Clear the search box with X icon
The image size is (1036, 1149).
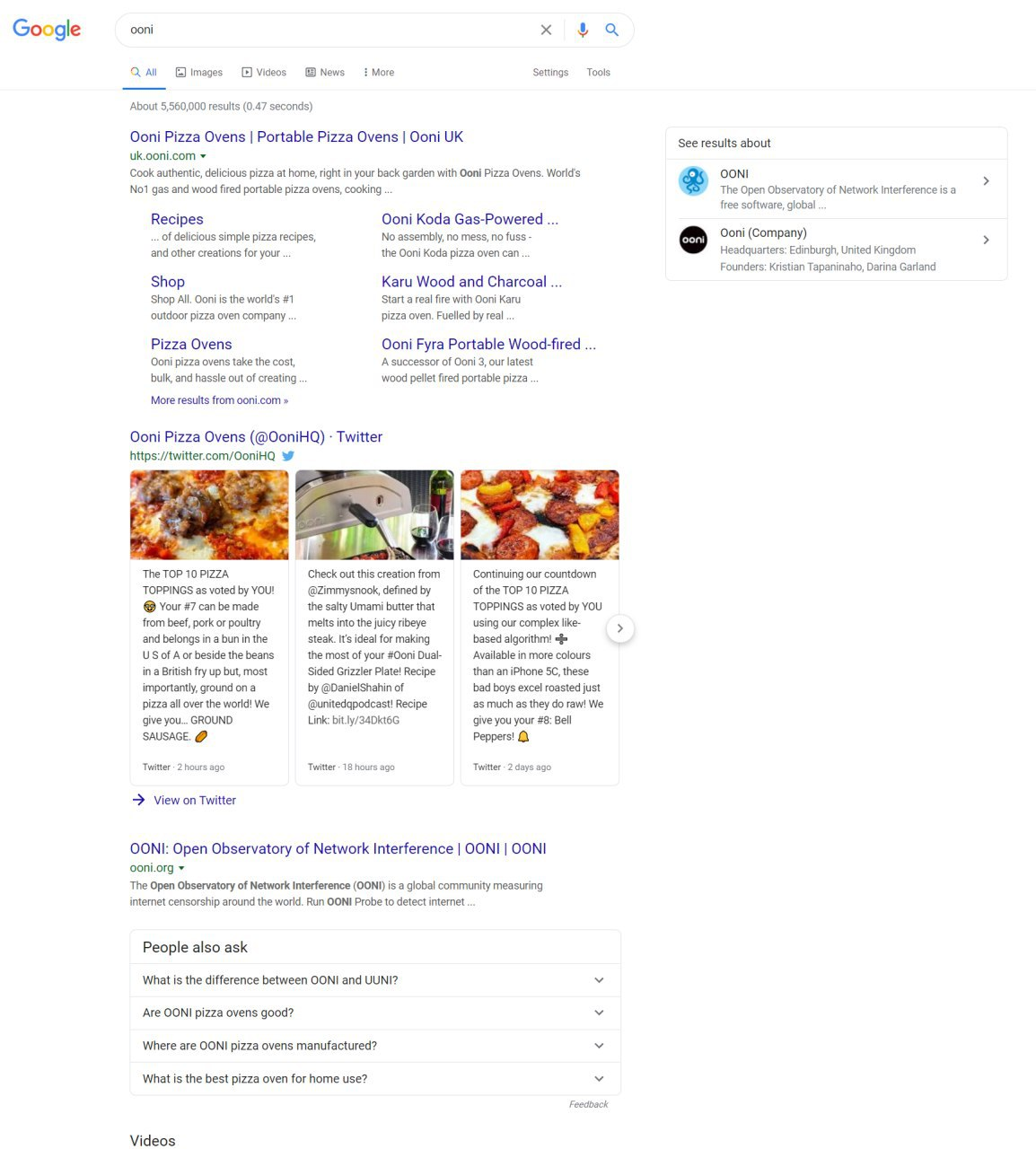point(546,30)
